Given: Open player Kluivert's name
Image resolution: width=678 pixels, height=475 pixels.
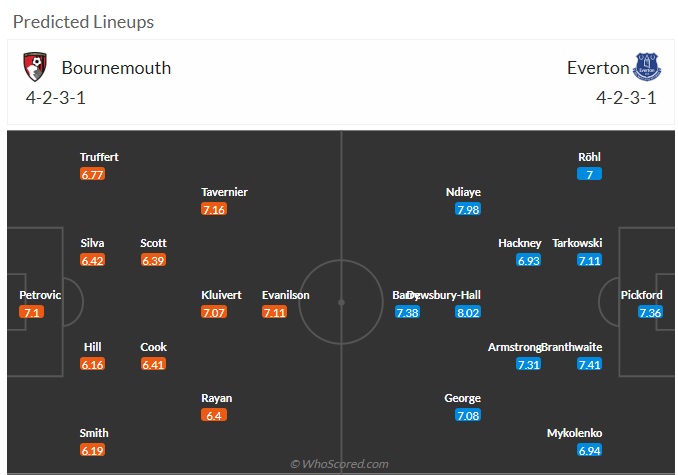Looking at the screenshot, I should tap(221, 295).
